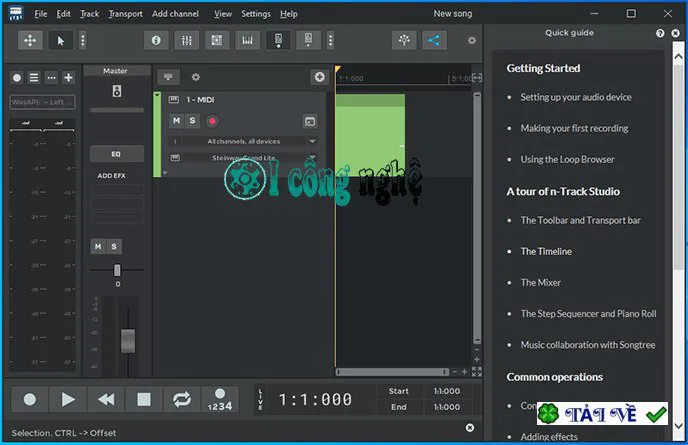
Task: Open Making your first recording link
Action: pyautogui.click(x=574, y=128)
